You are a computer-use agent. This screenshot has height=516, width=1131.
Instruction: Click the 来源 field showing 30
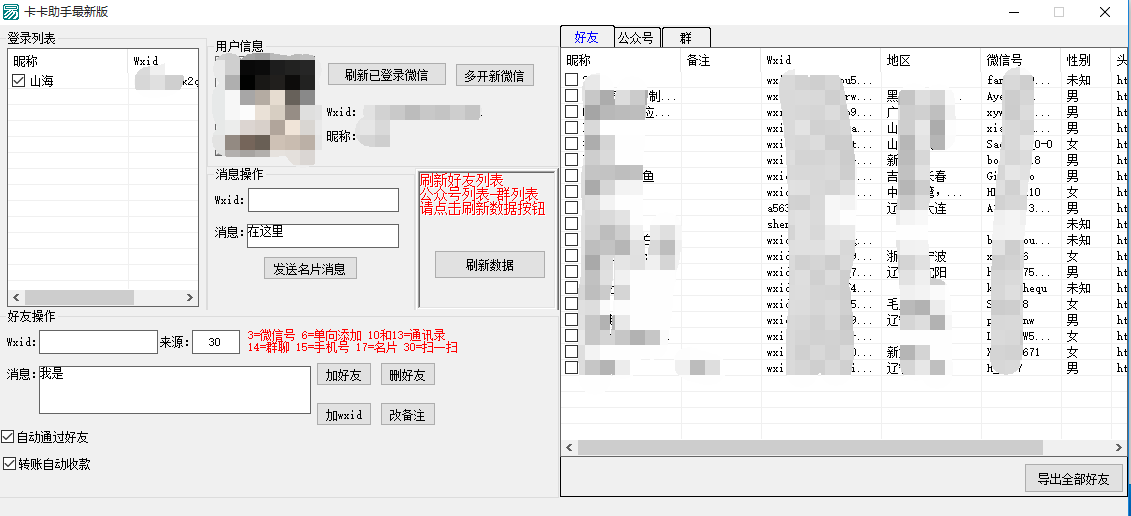pyautogui.click(x=216, y=342)
